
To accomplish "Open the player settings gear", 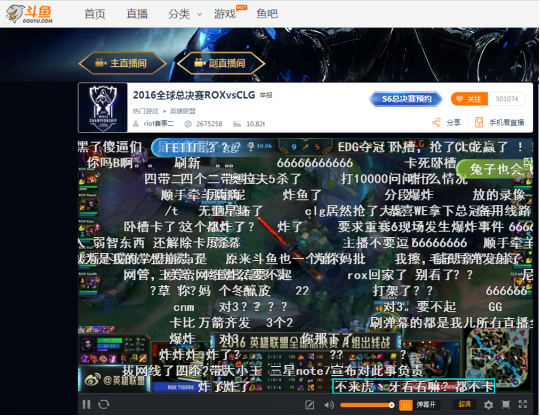I will 488,405.
